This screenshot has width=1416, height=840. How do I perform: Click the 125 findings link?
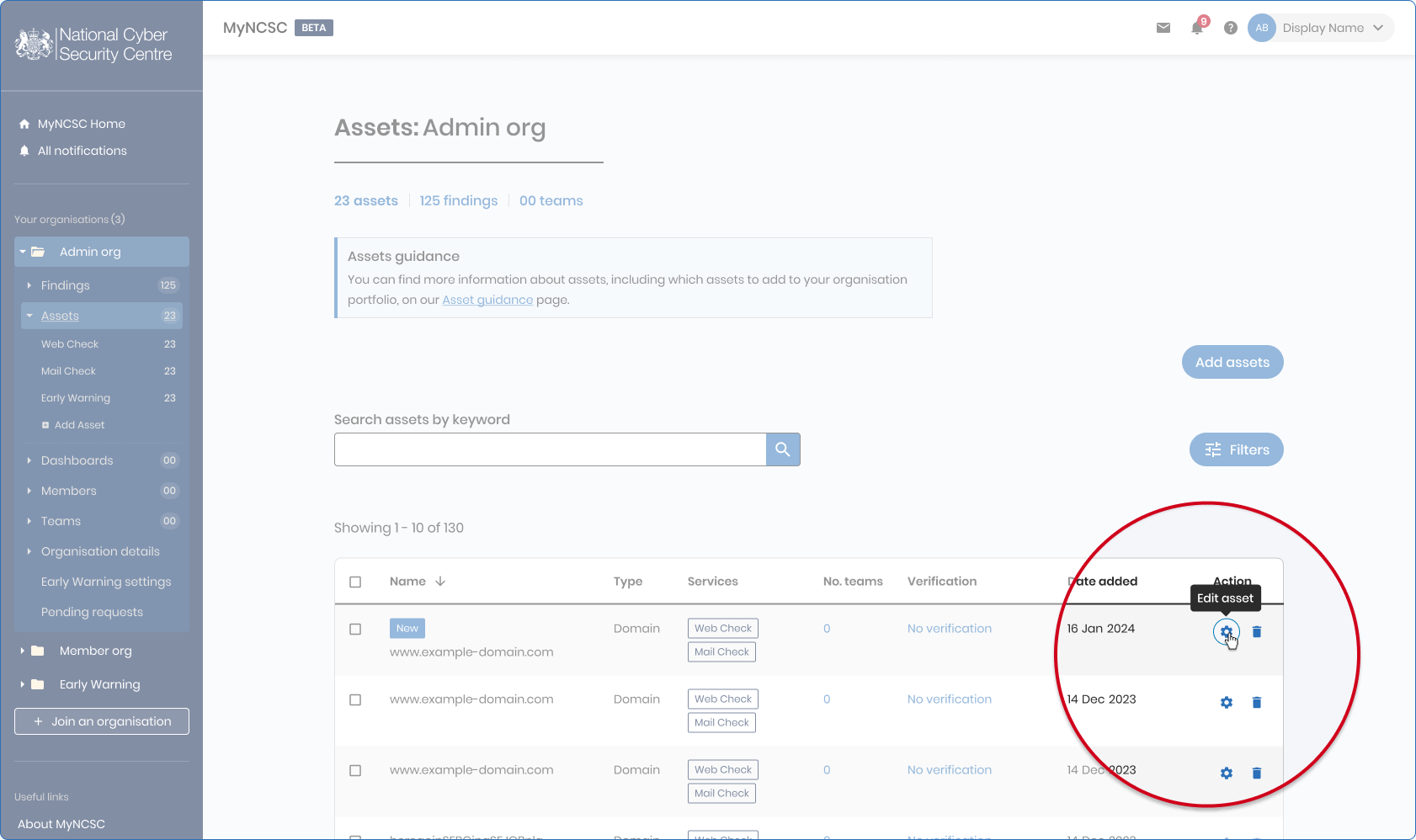(x=459, y=200)
